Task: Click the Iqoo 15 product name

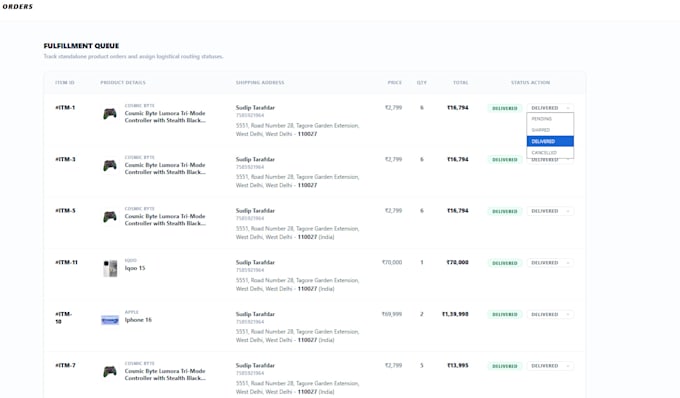Action: [135, 268]
